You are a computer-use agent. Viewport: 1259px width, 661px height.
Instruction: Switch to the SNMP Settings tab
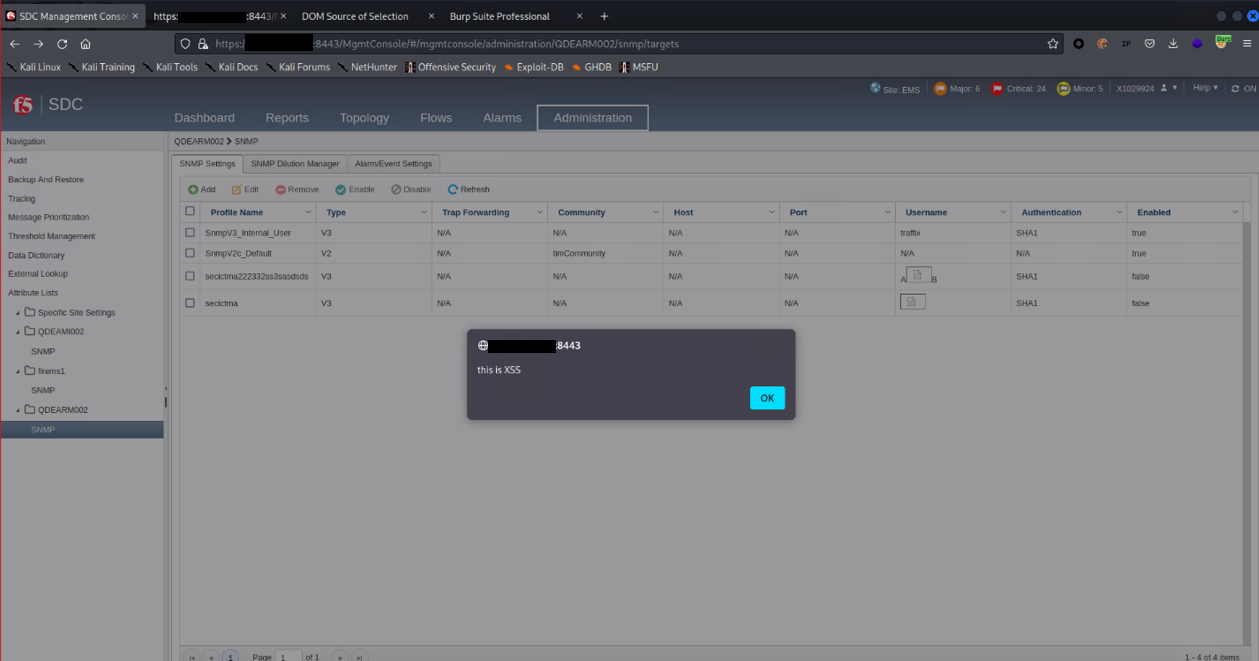click(207, 164)
